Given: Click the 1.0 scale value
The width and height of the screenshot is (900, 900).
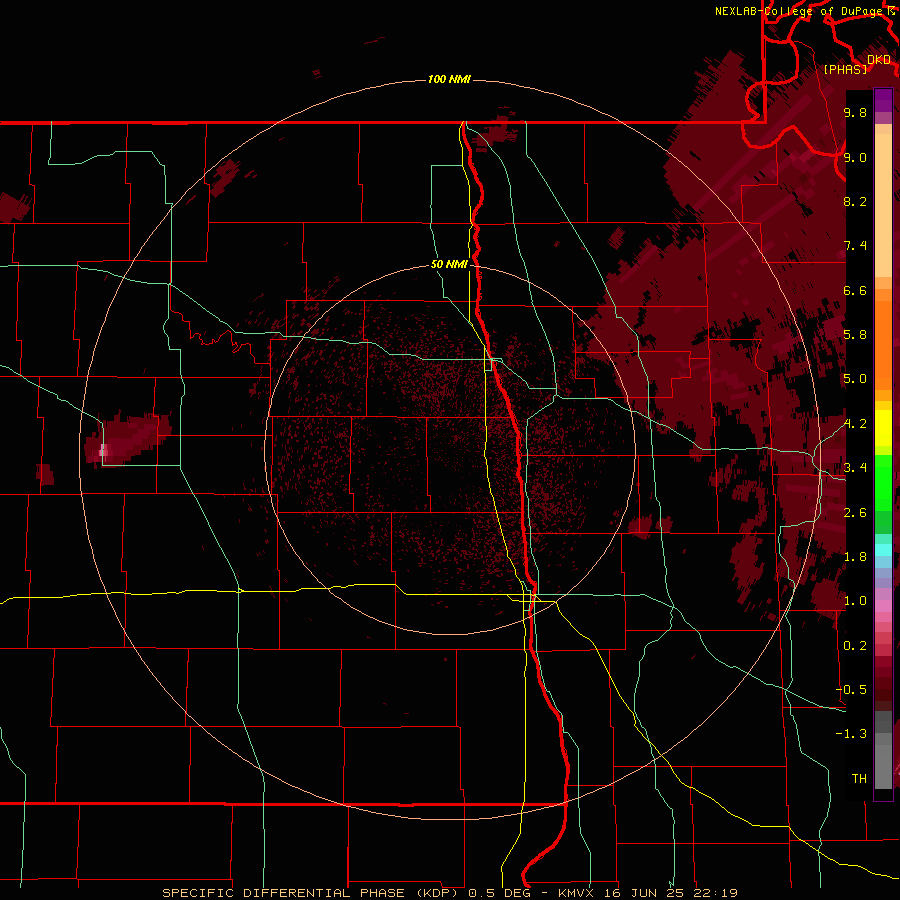Looking at the screenshot, I should pos(855,601).
